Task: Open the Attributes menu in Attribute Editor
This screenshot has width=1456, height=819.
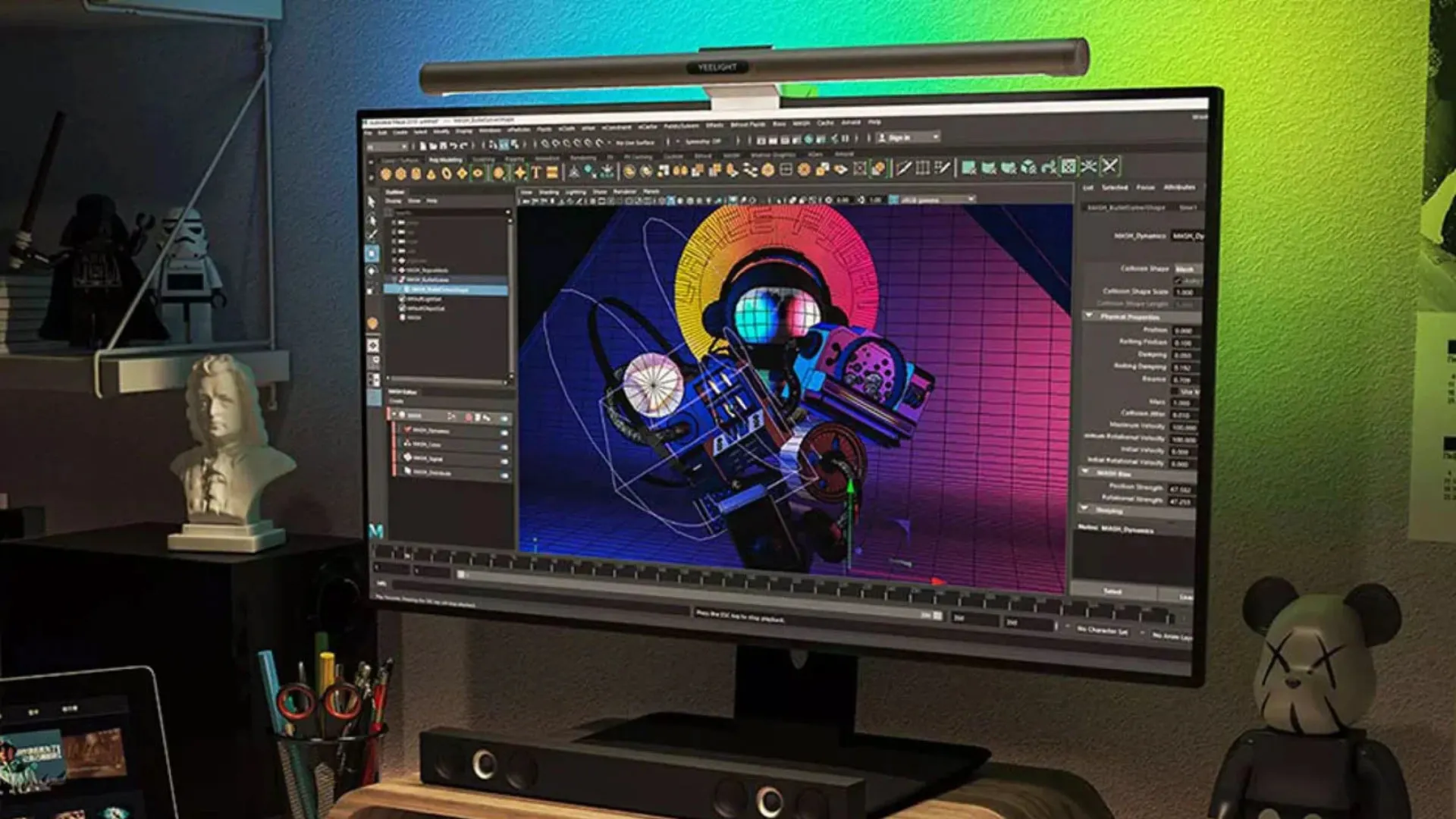Action: point(1179,187)
